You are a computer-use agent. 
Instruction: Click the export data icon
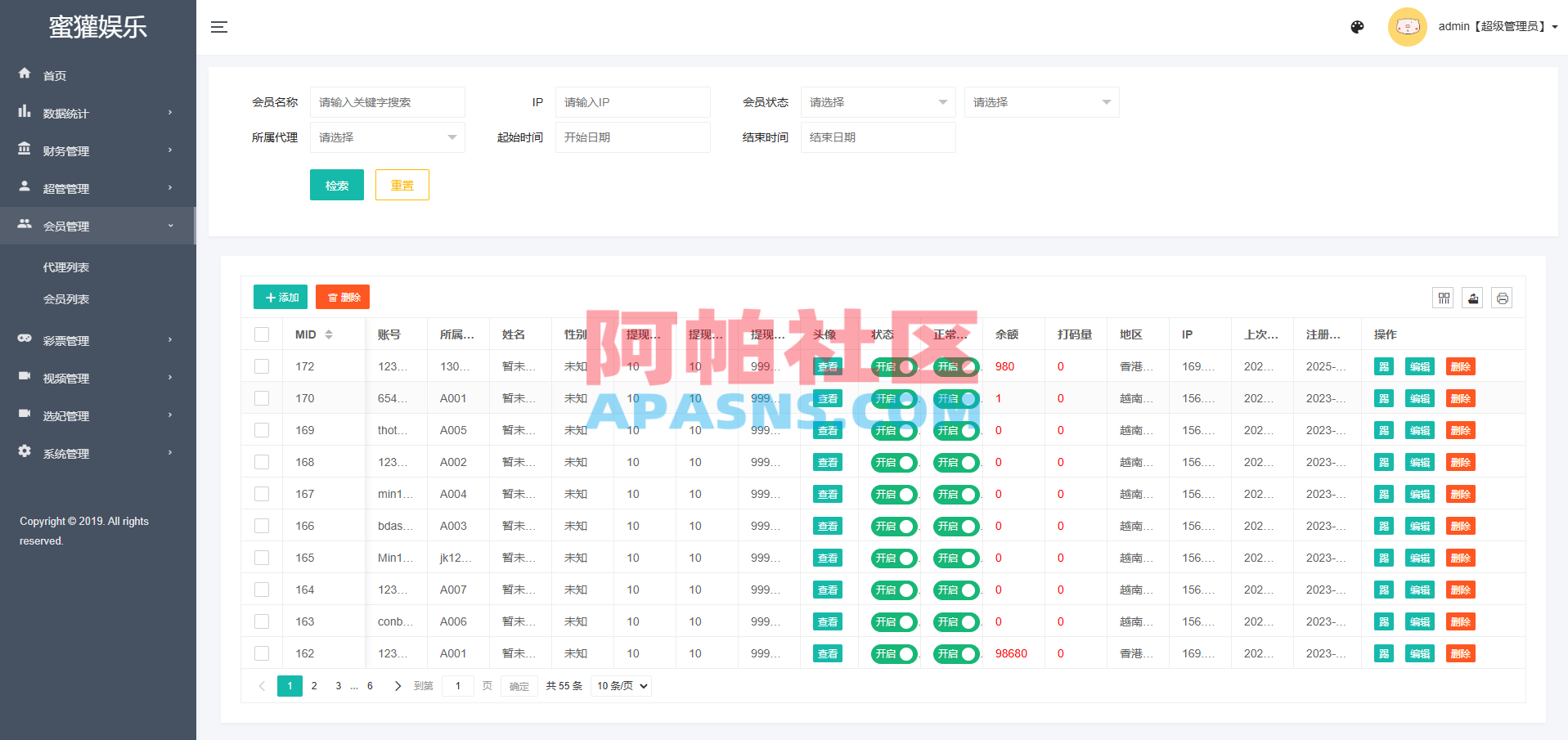[x=1472, y=298]
